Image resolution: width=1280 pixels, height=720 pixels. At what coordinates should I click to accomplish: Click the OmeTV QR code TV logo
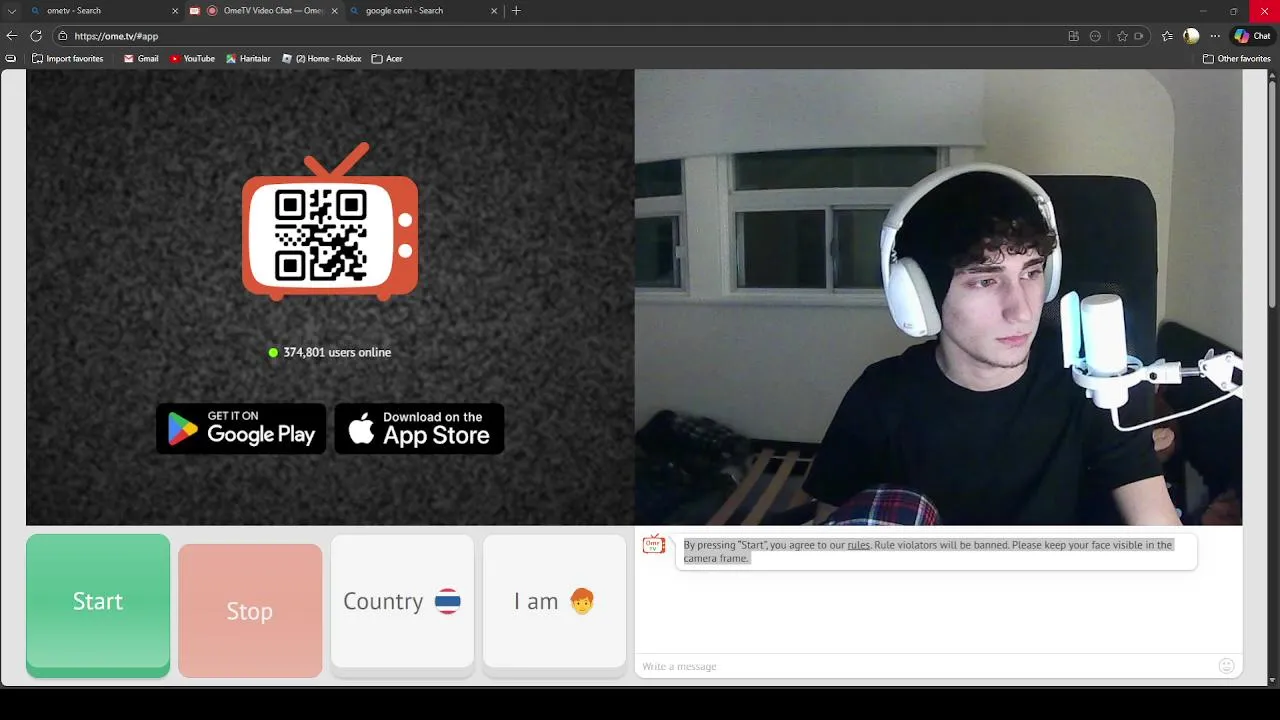(330, 222)
